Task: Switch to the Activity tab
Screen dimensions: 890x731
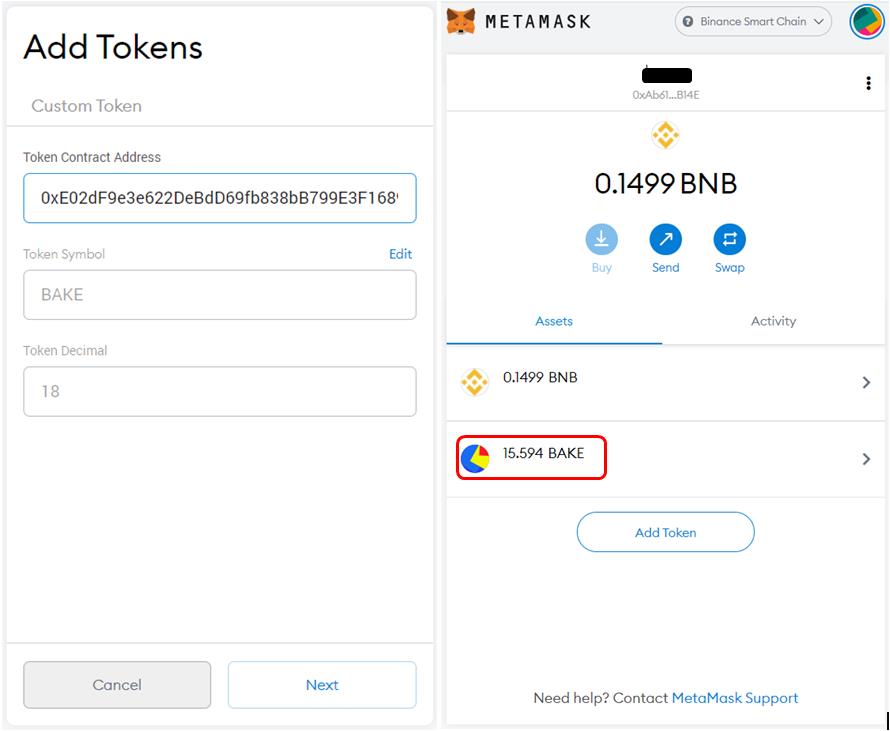Action: (773, 321)
